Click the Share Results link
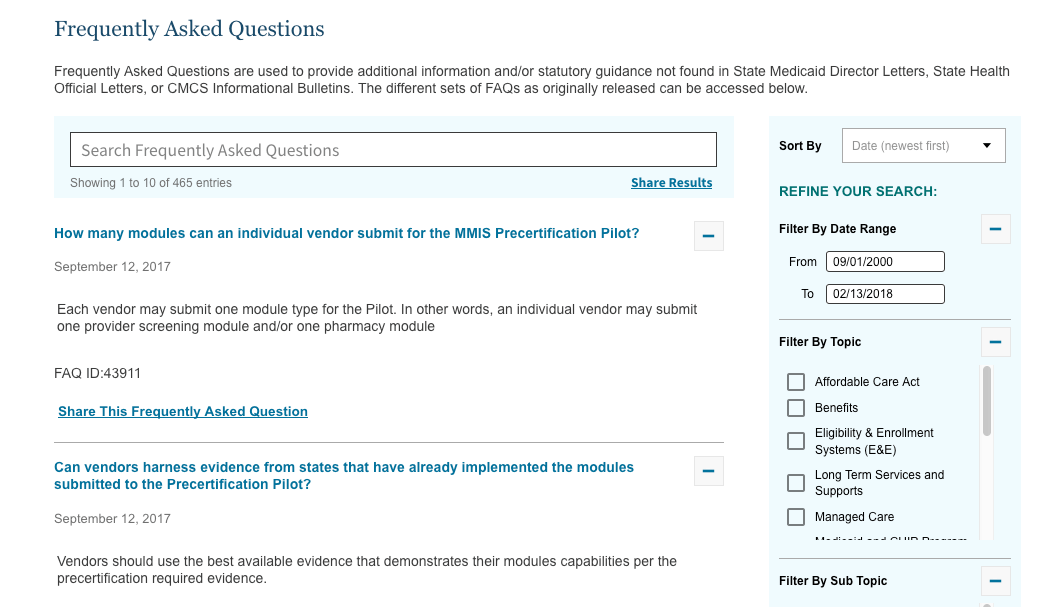 pos(671,182)
